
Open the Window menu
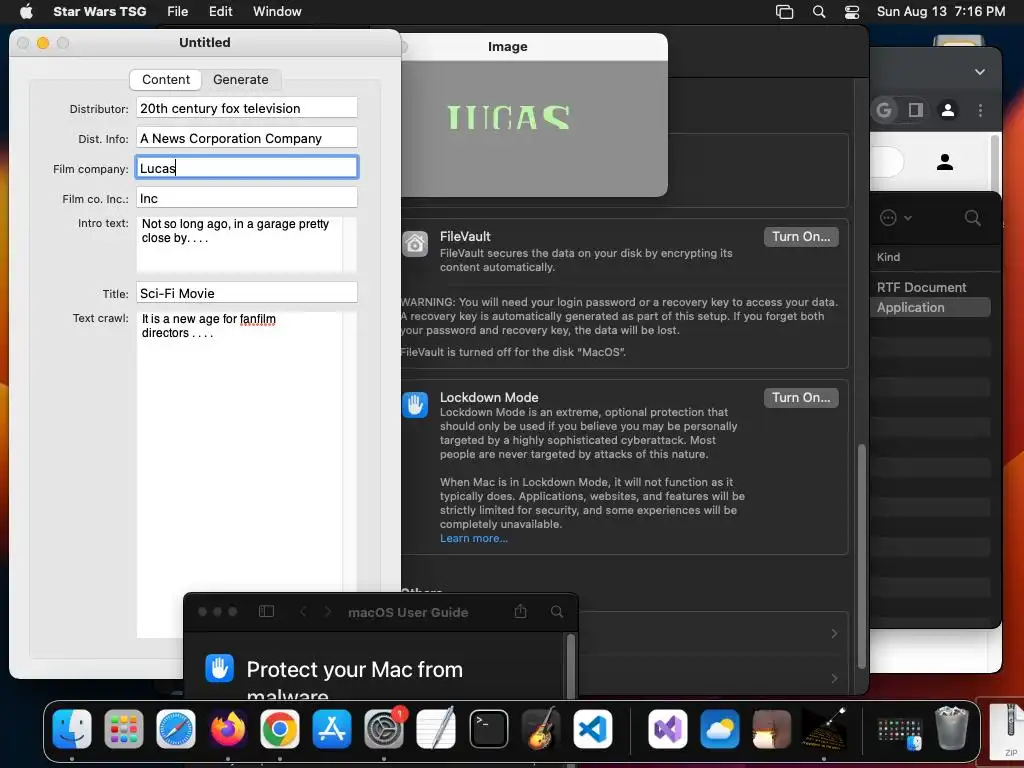point(277,12)
